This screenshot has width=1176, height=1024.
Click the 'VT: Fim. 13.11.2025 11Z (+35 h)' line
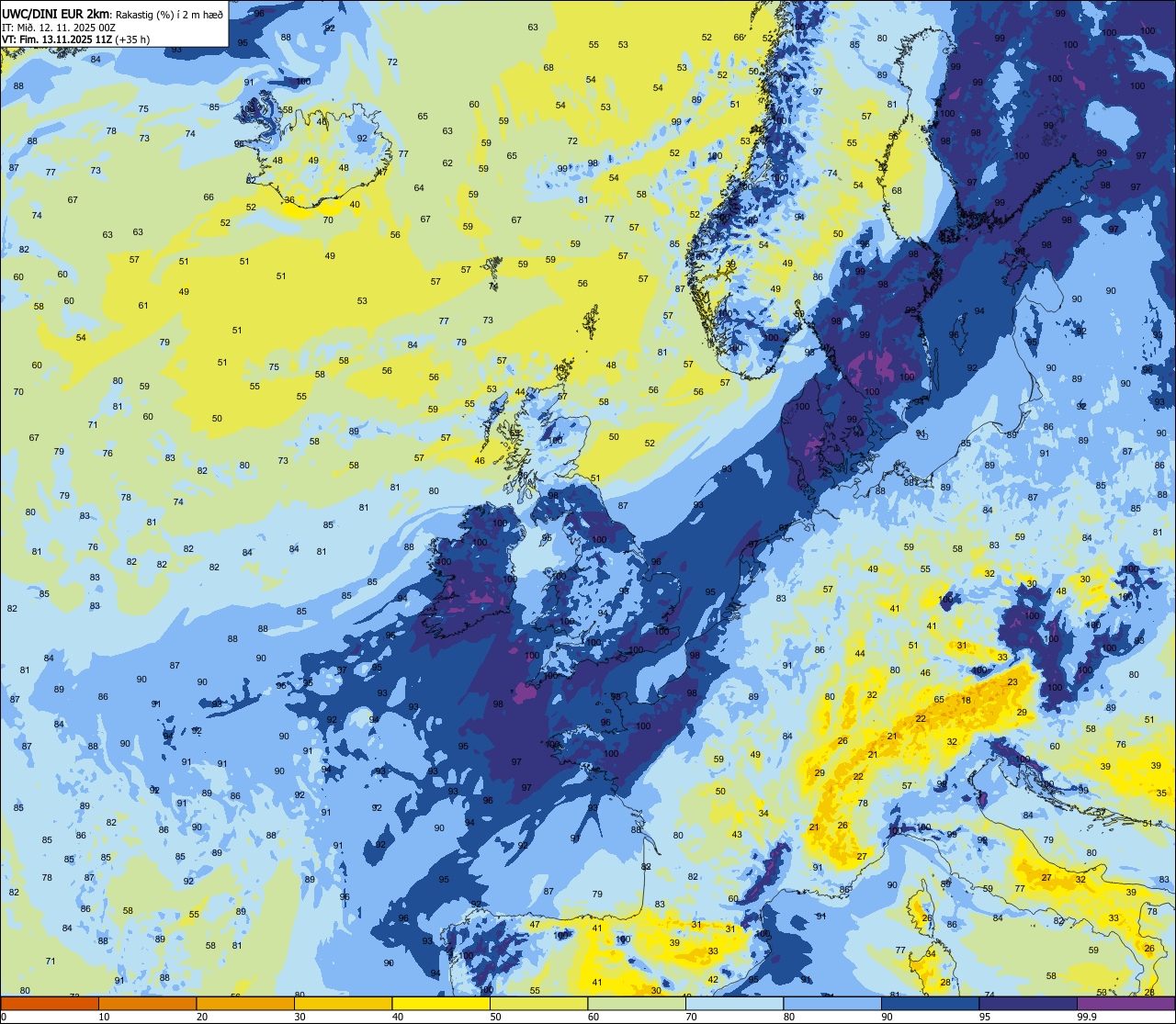click(x=76, y=39)
